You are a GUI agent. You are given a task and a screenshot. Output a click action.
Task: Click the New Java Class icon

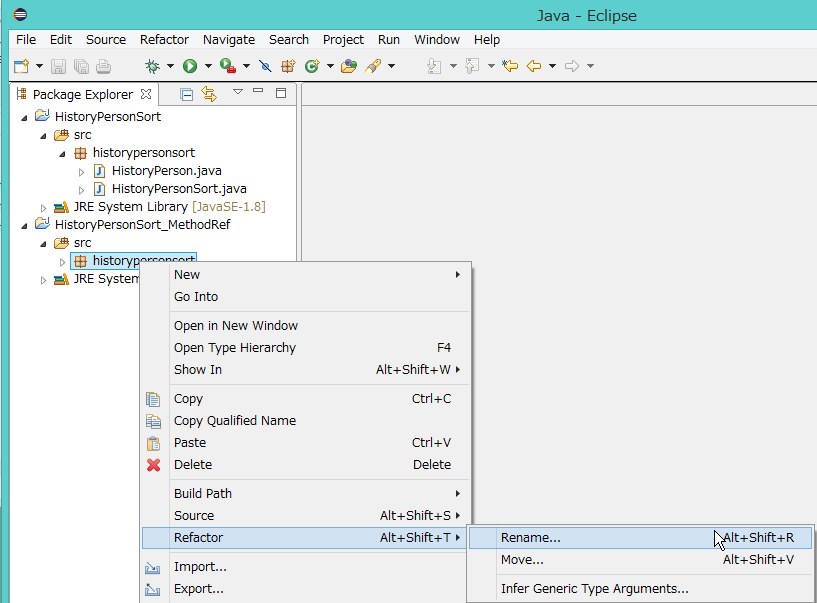pyautogui.click(x=312, y=66)
